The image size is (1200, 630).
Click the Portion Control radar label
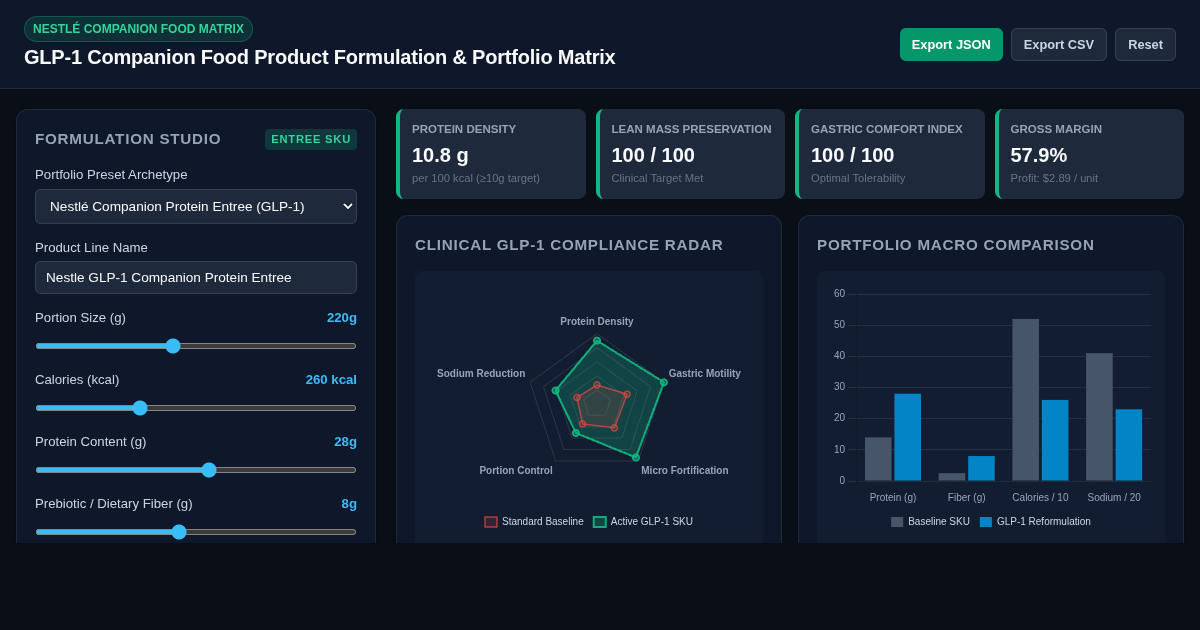[x=516, y=471]
